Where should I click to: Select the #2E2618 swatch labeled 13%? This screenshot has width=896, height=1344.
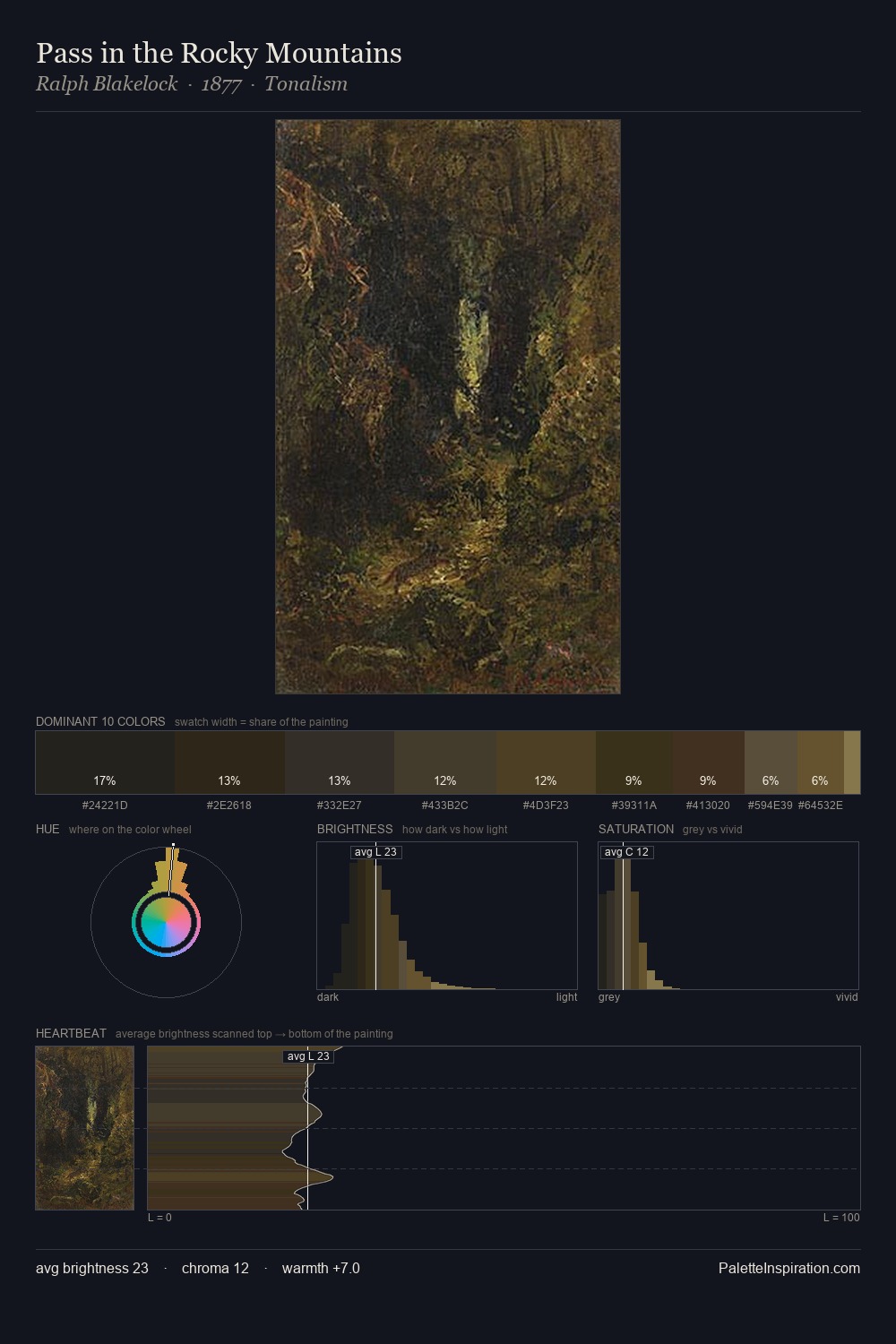pyautogui.click(x=229, y=762)
